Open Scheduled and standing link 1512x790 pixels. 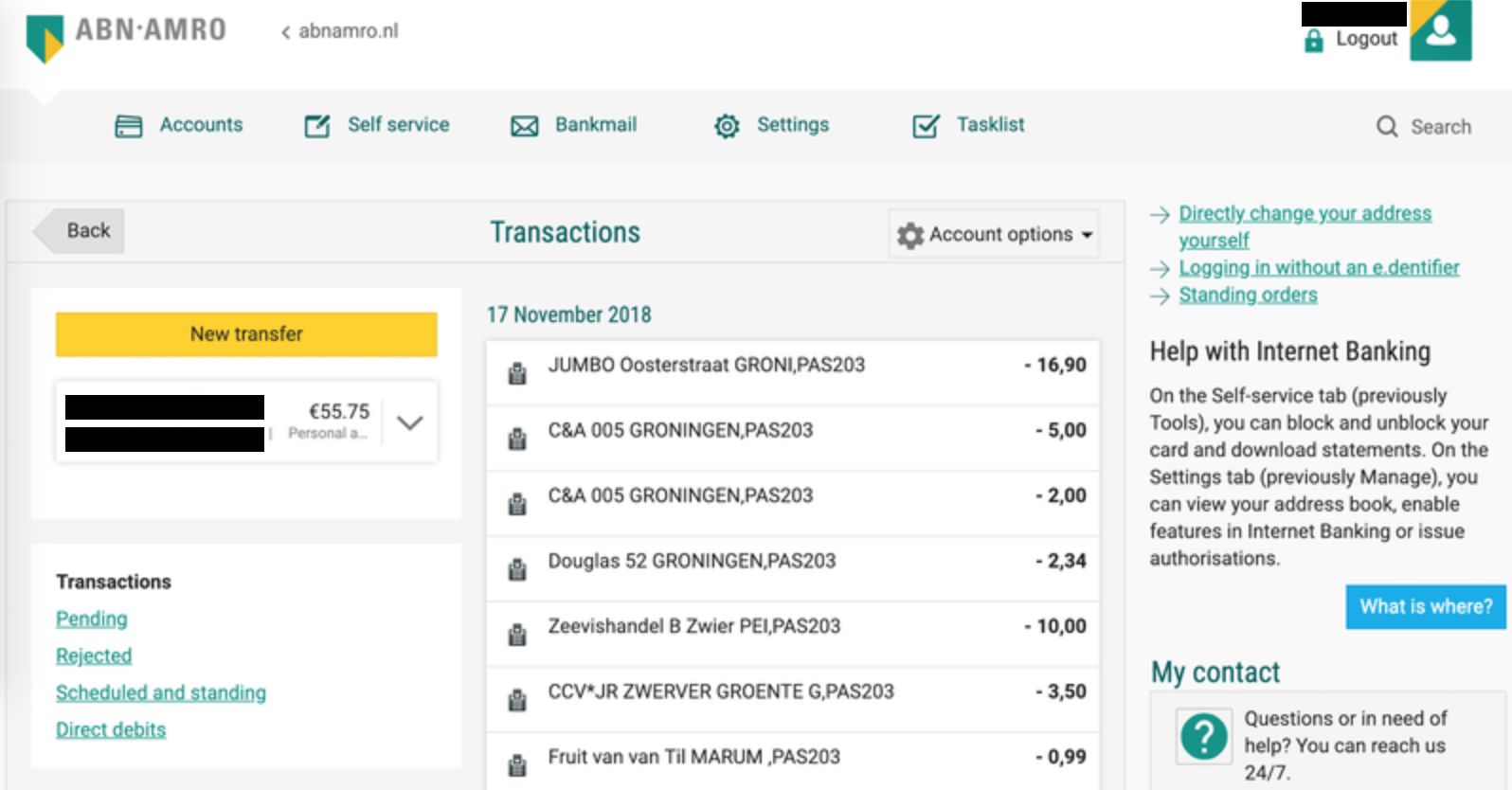coord(161,692)
